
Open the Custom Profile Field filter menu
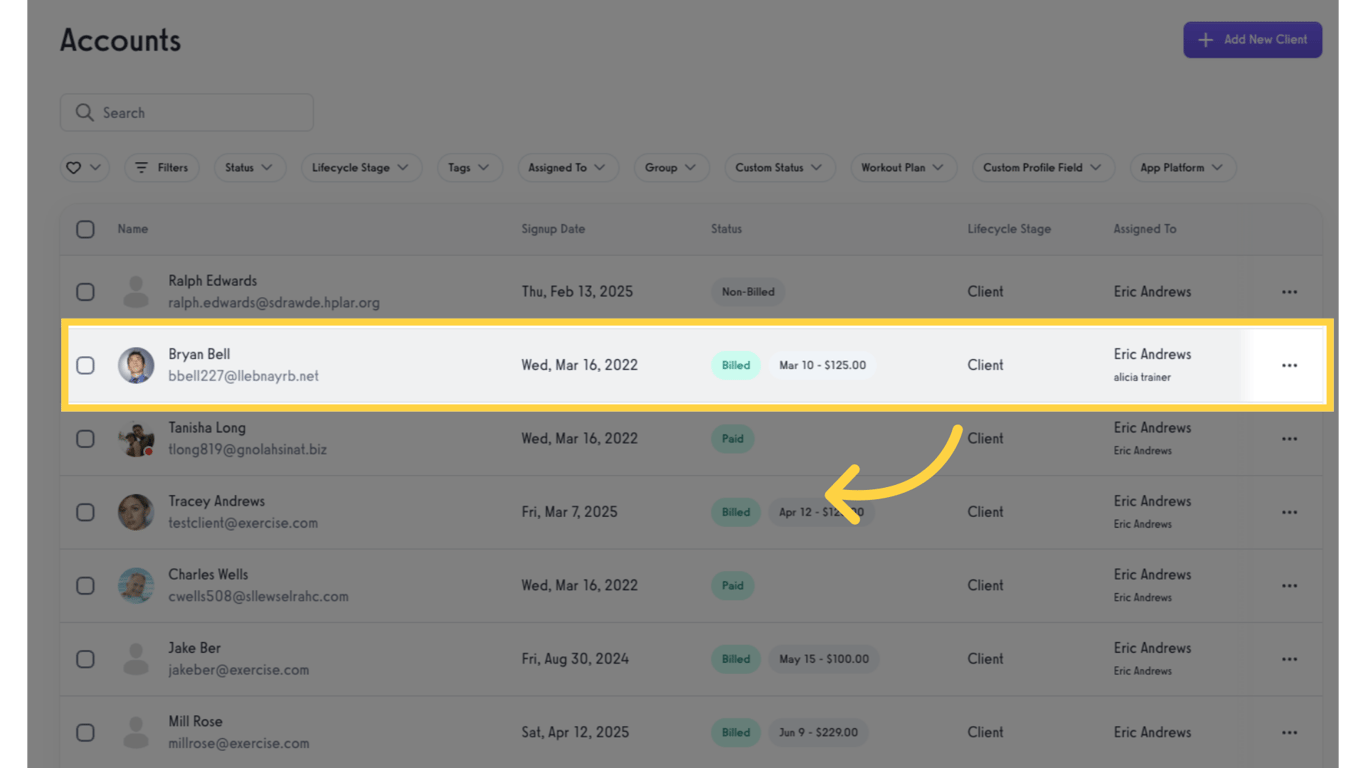(1043, 167)
